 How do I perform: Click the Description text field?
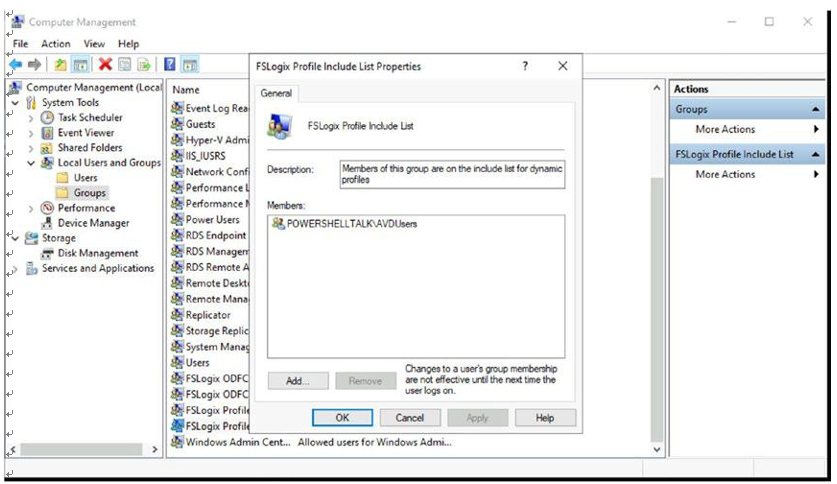(452, 174)
